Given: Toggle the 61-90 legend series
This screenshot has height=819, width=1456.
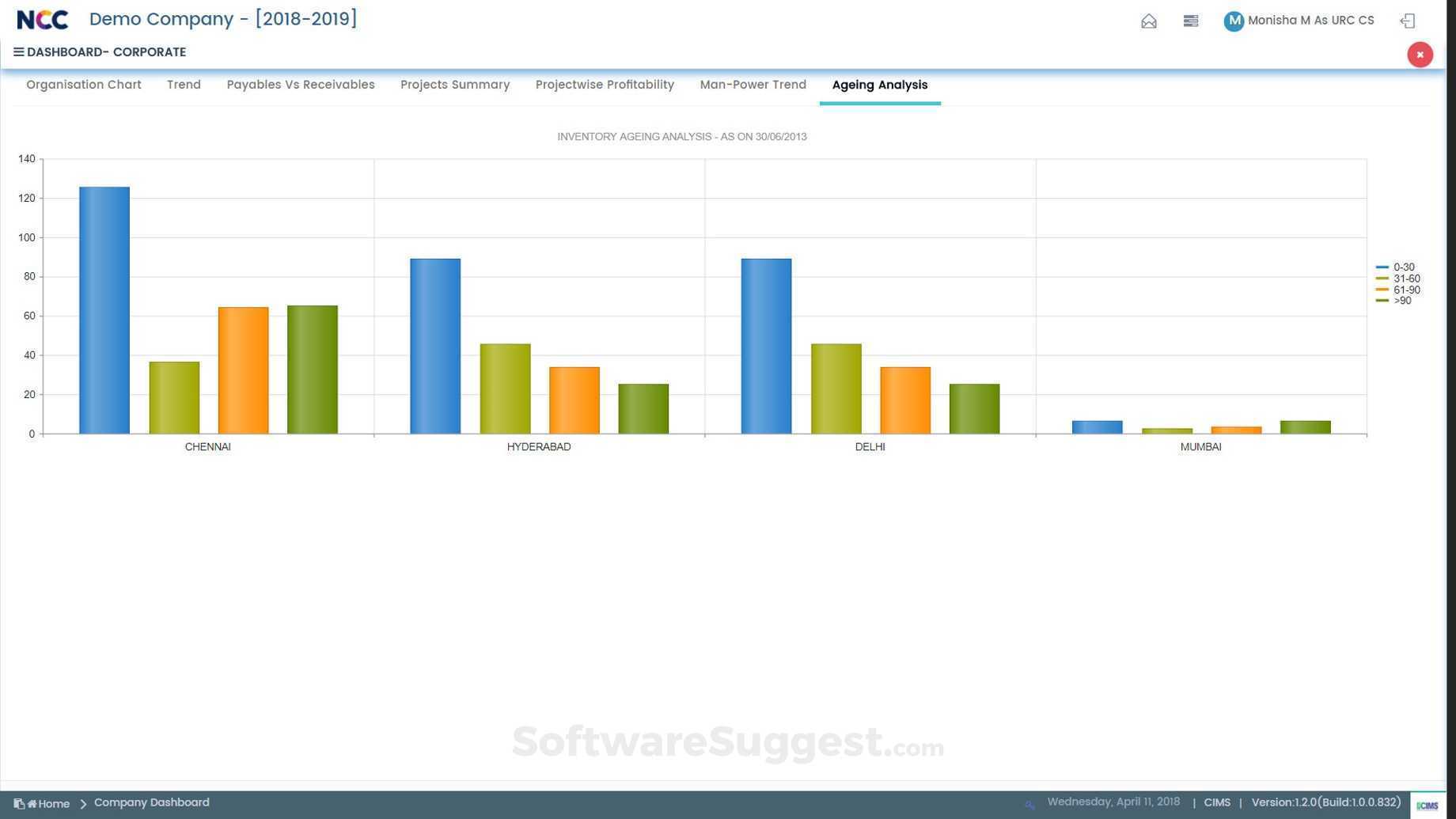Looking at the screenshot, I should pos(1398,290).
